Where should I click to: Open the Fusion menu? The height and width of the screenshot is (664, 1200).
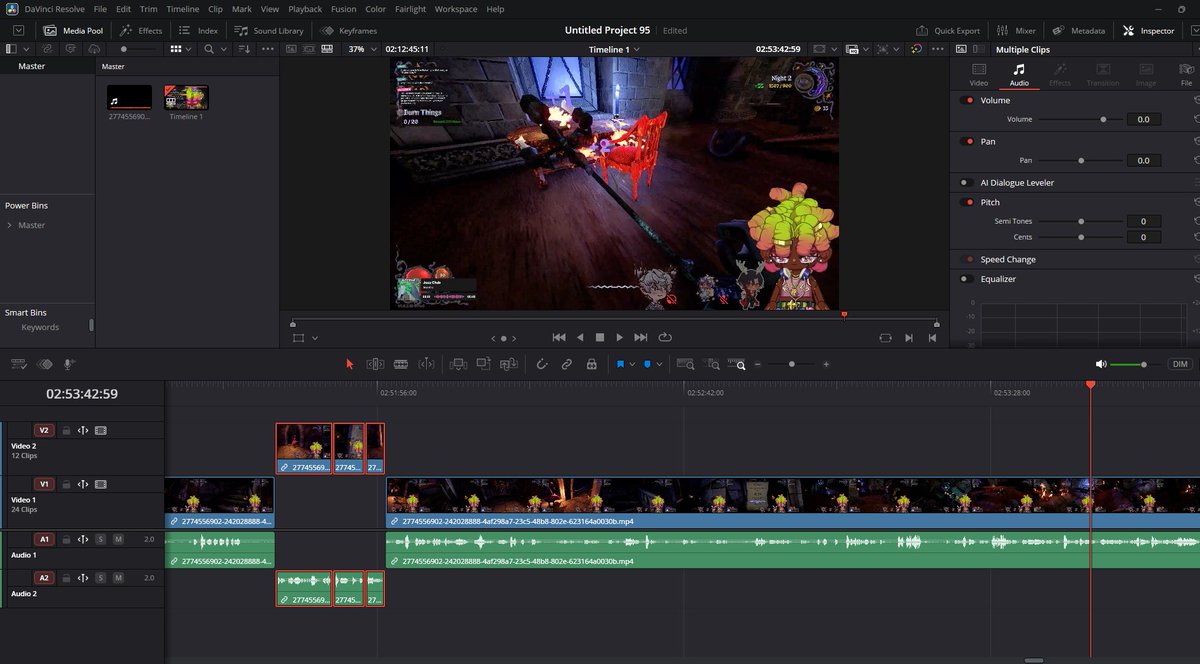(x=343, y=9)
